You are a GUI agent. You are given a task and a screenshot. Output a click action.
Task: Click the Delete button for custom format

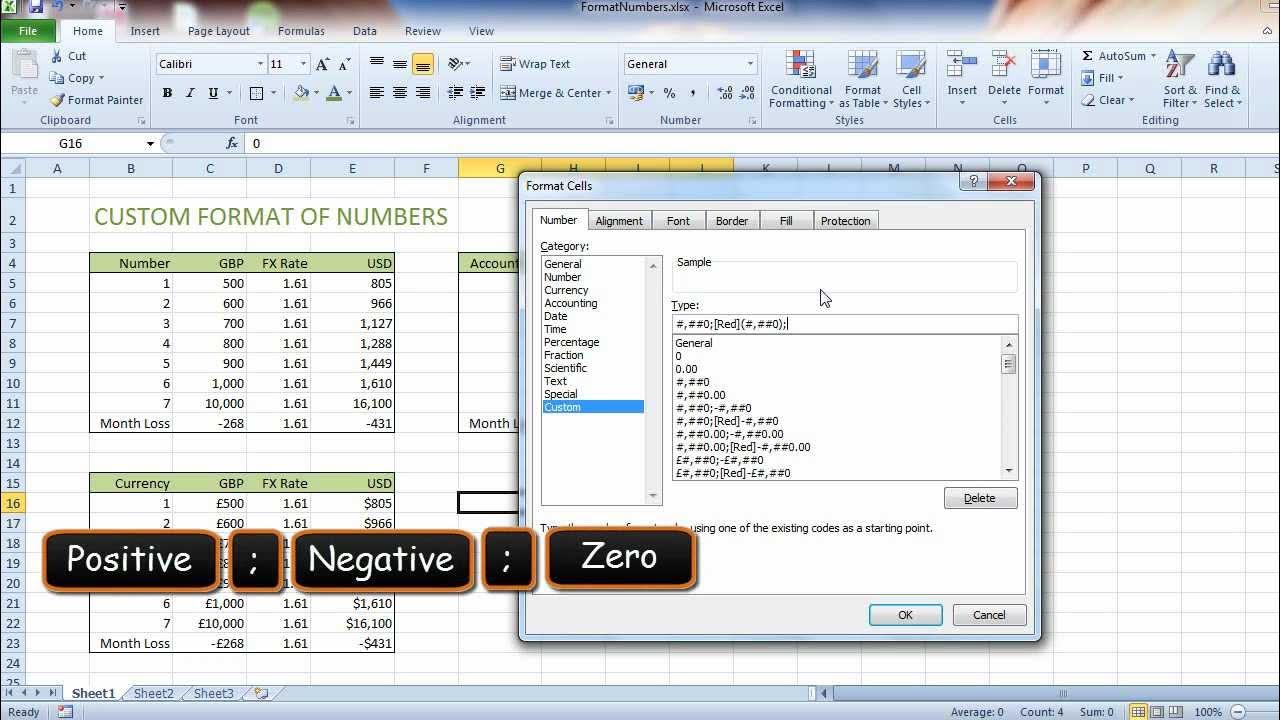pyautogui.click(x=979, y=497)
